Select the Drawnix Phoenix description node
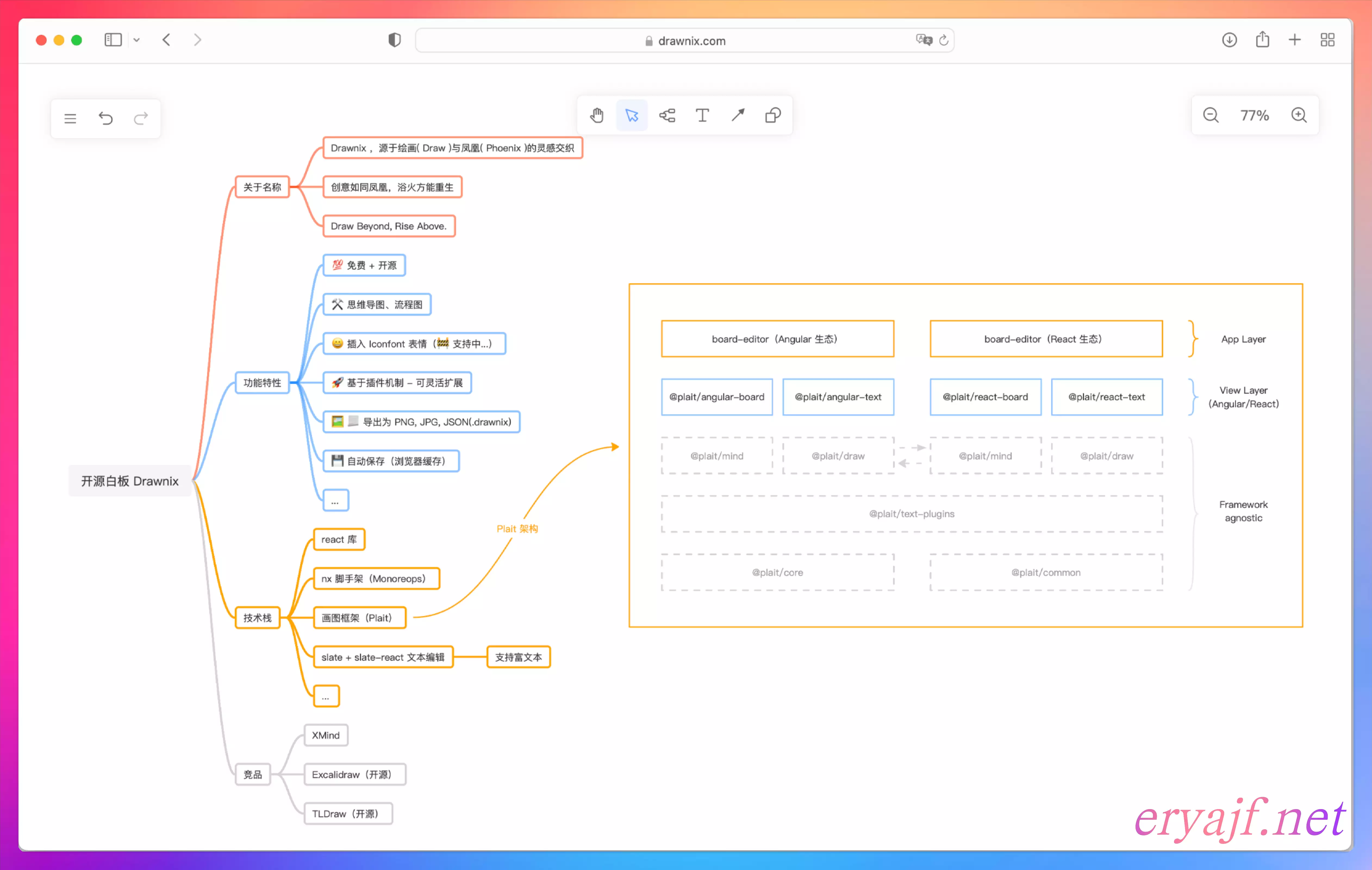This screenshot has width=1372, height=870. click(453, 148)
